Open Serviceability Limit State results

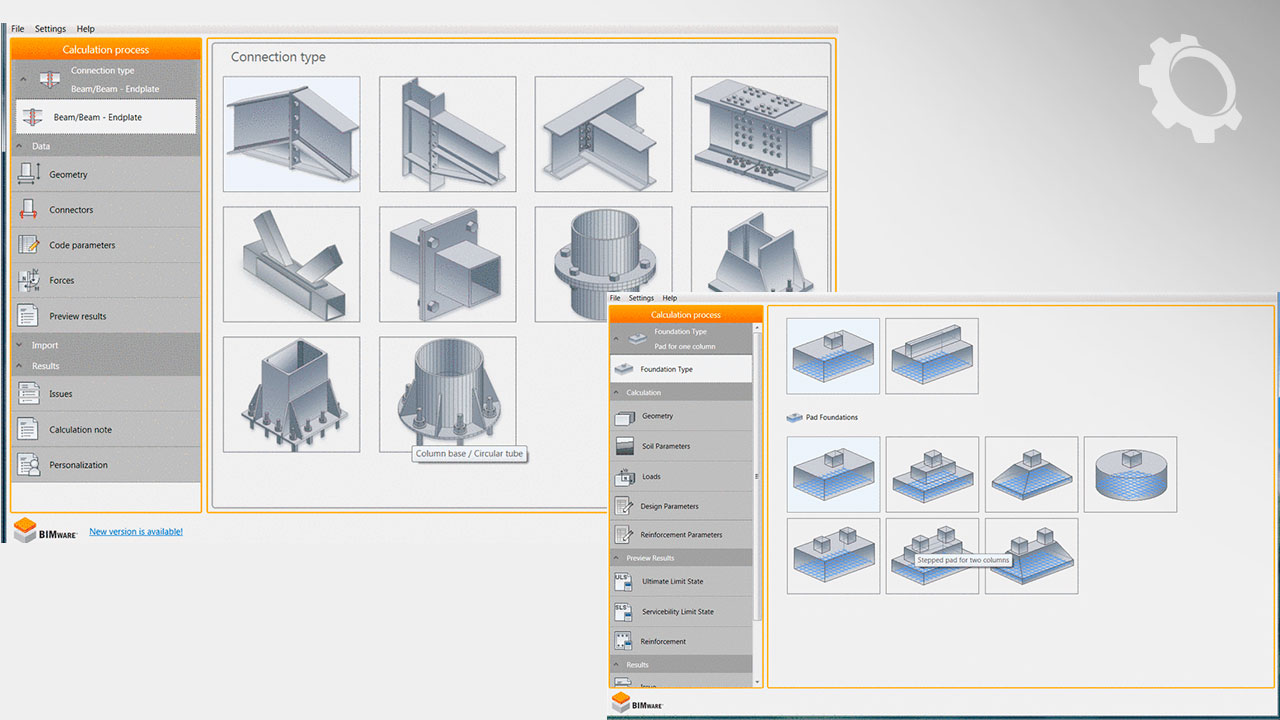tap(676, 612)
